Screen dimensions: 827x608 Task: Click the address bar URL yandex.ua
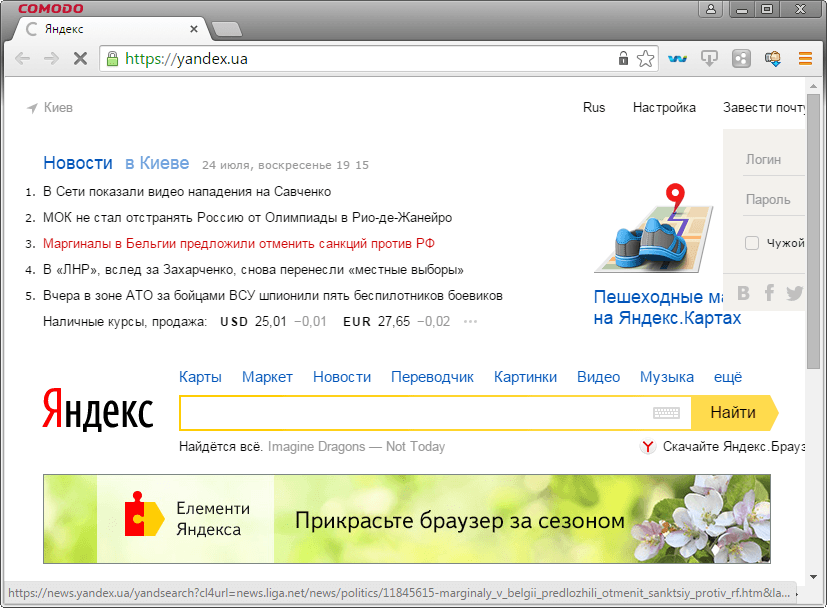(186, 59)
